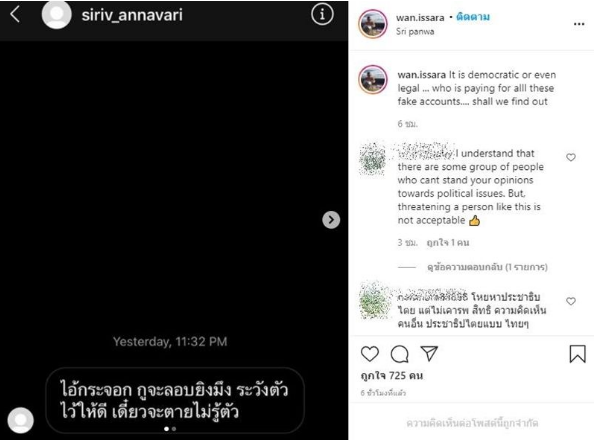Screen dimensions: 606x444
Task: Tap the back arrow in the chat header
Action: [15, 14]
